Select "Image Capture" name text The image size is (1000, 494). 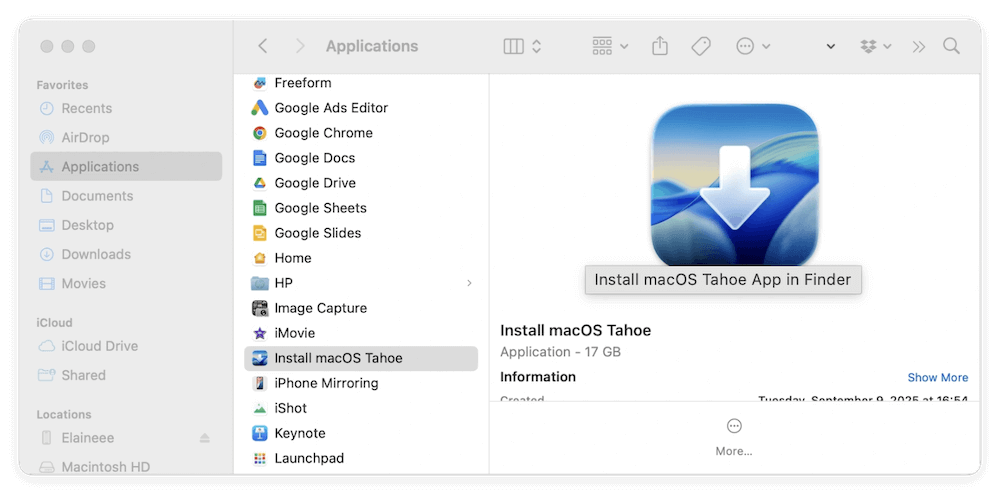pos(321,308)
